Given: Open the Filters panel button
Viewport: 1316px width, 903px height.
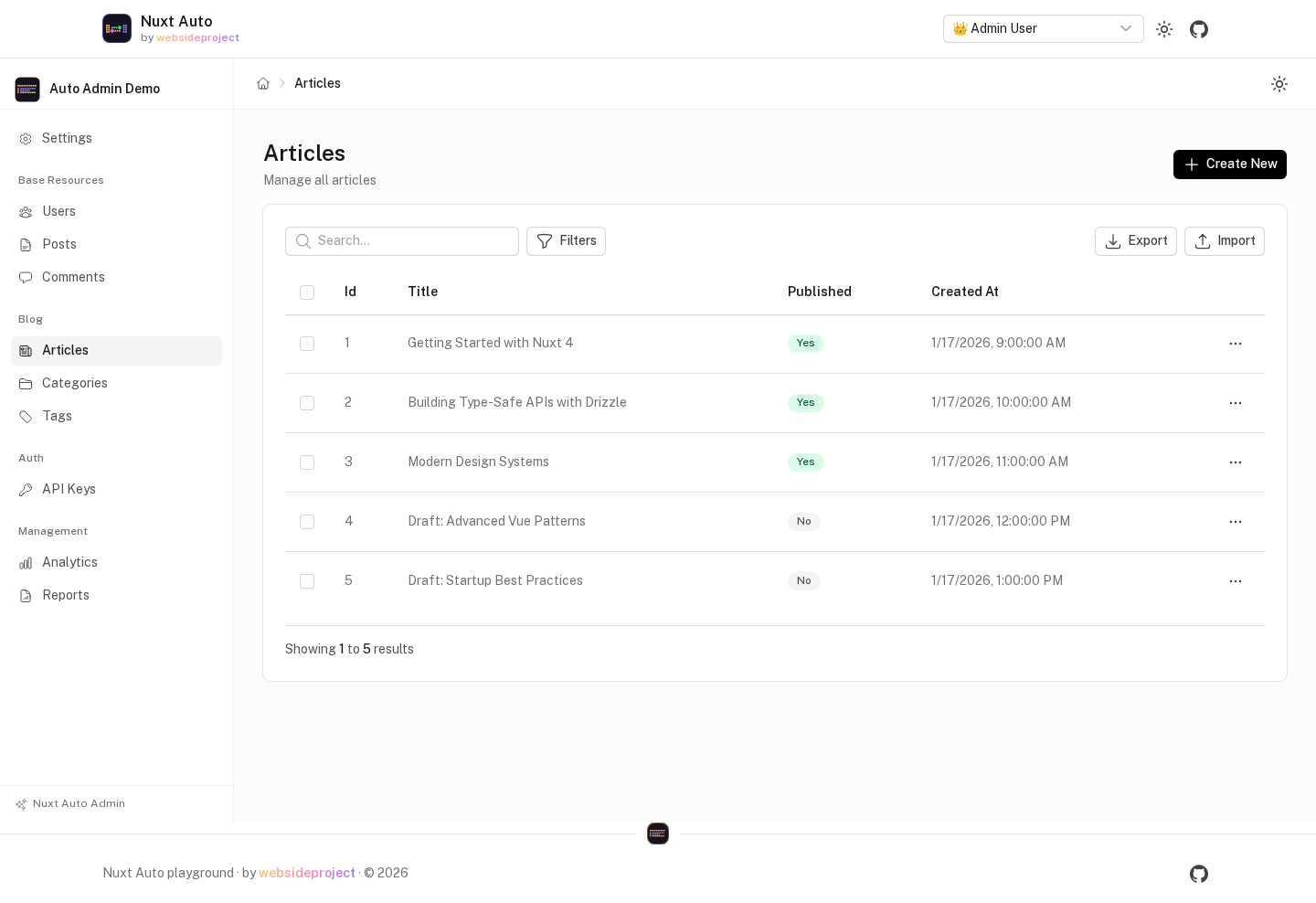Looking at the screenshot, I should 566,241.
